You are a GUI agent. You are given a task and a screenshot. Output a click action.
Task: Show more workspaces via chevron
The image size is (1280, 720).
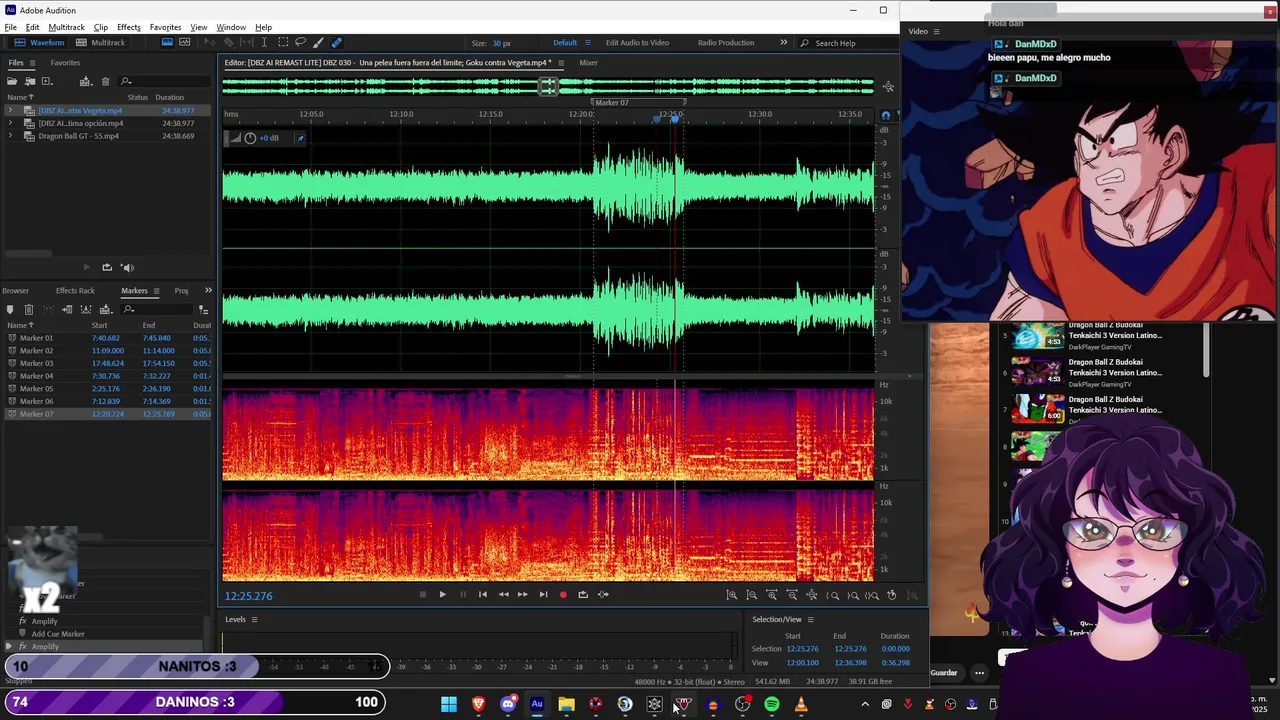783,43
